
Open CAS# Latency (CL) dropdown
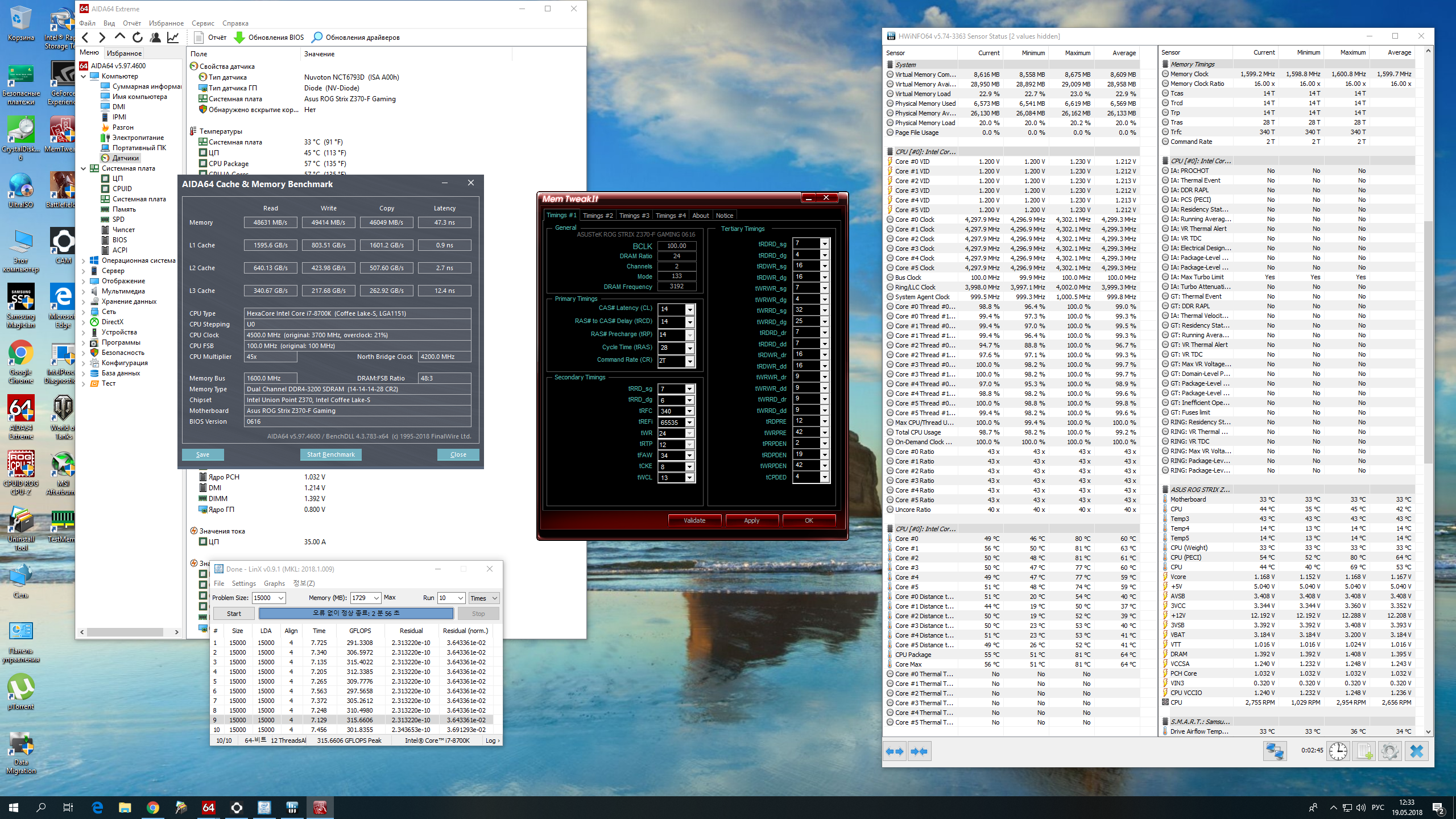[689, 309]
